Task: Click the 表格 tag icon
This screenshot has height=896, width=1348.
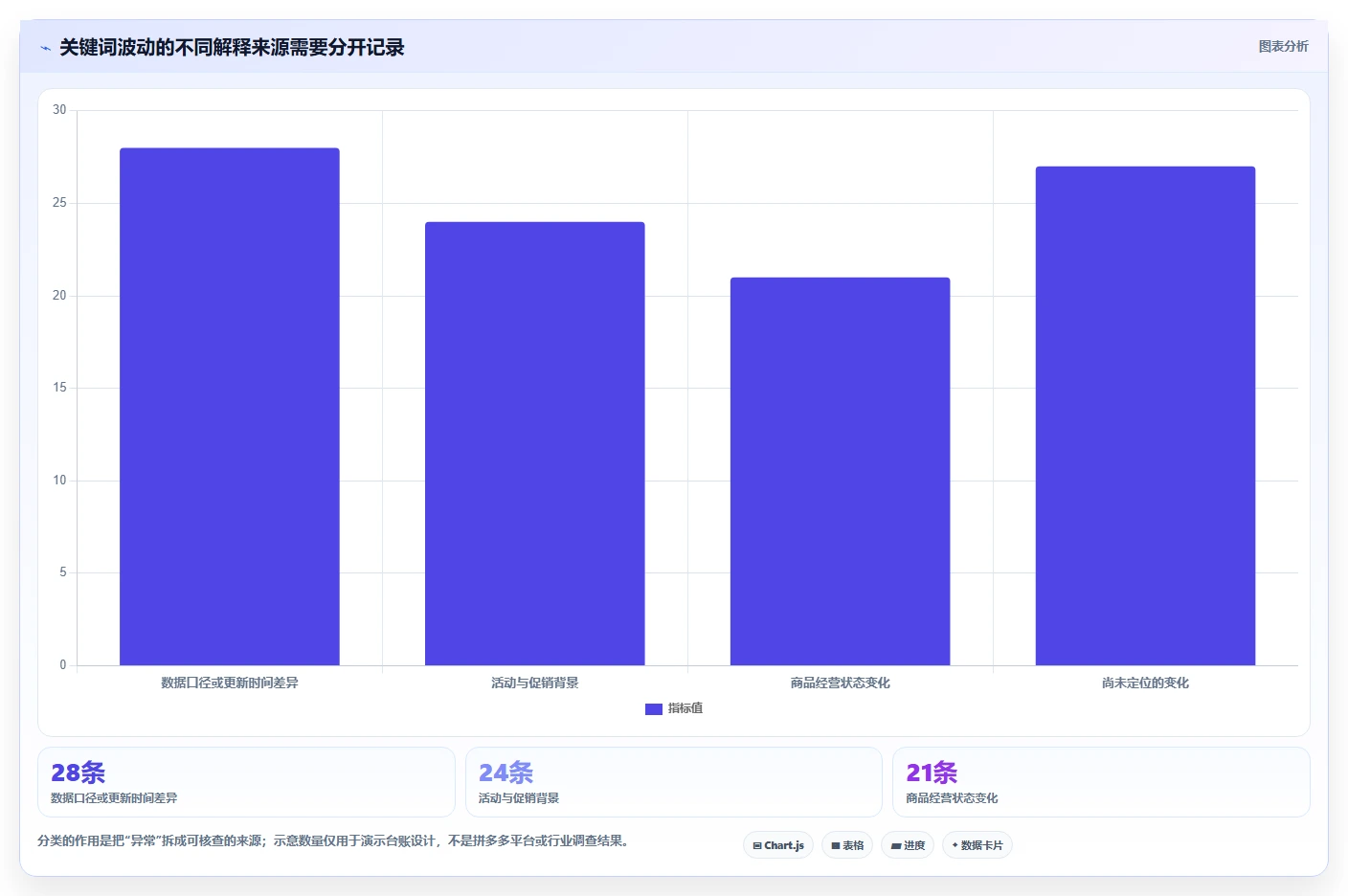Action: tap(836, 846)
